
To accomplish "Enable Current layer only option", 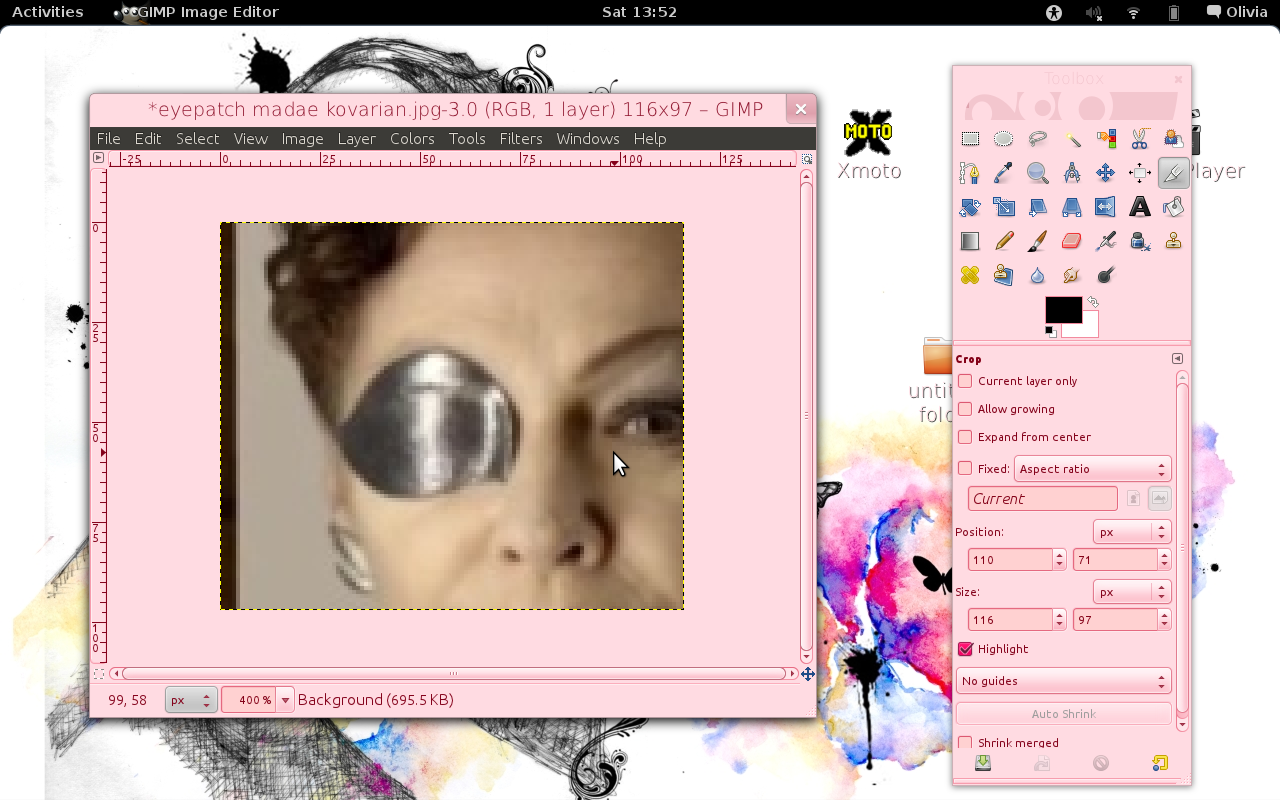I will (965, 381).
